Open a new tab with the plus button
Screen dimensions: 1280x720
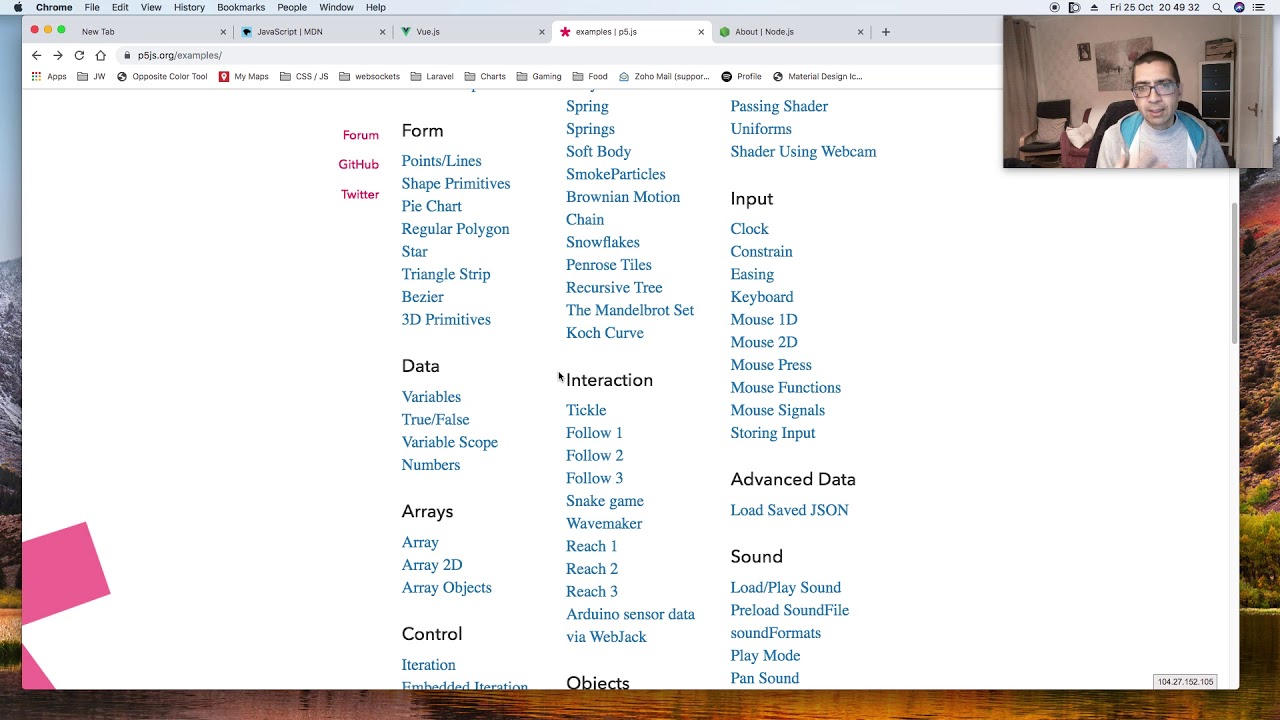[885, 32]
